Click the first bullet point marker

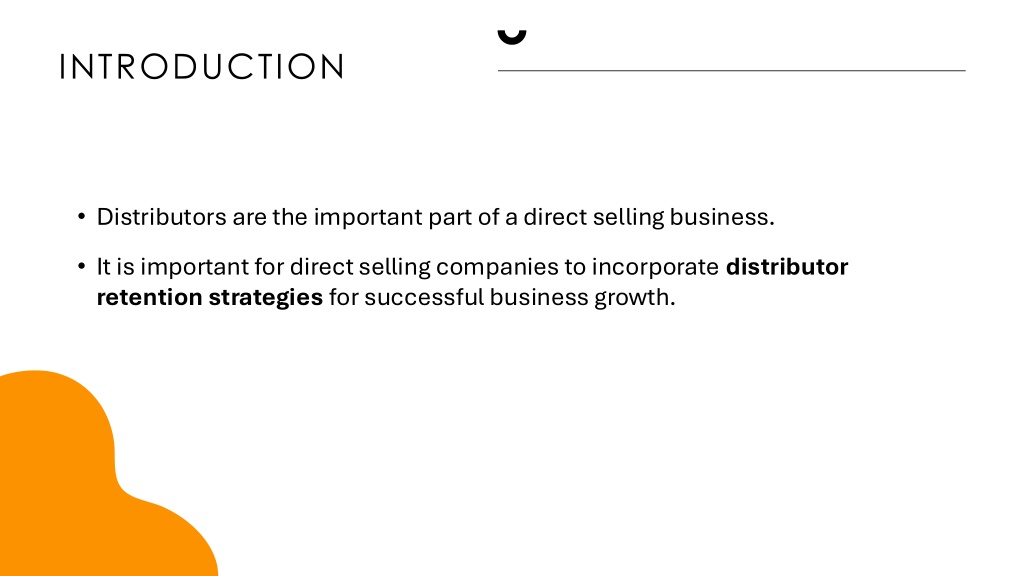click(80, 218)
